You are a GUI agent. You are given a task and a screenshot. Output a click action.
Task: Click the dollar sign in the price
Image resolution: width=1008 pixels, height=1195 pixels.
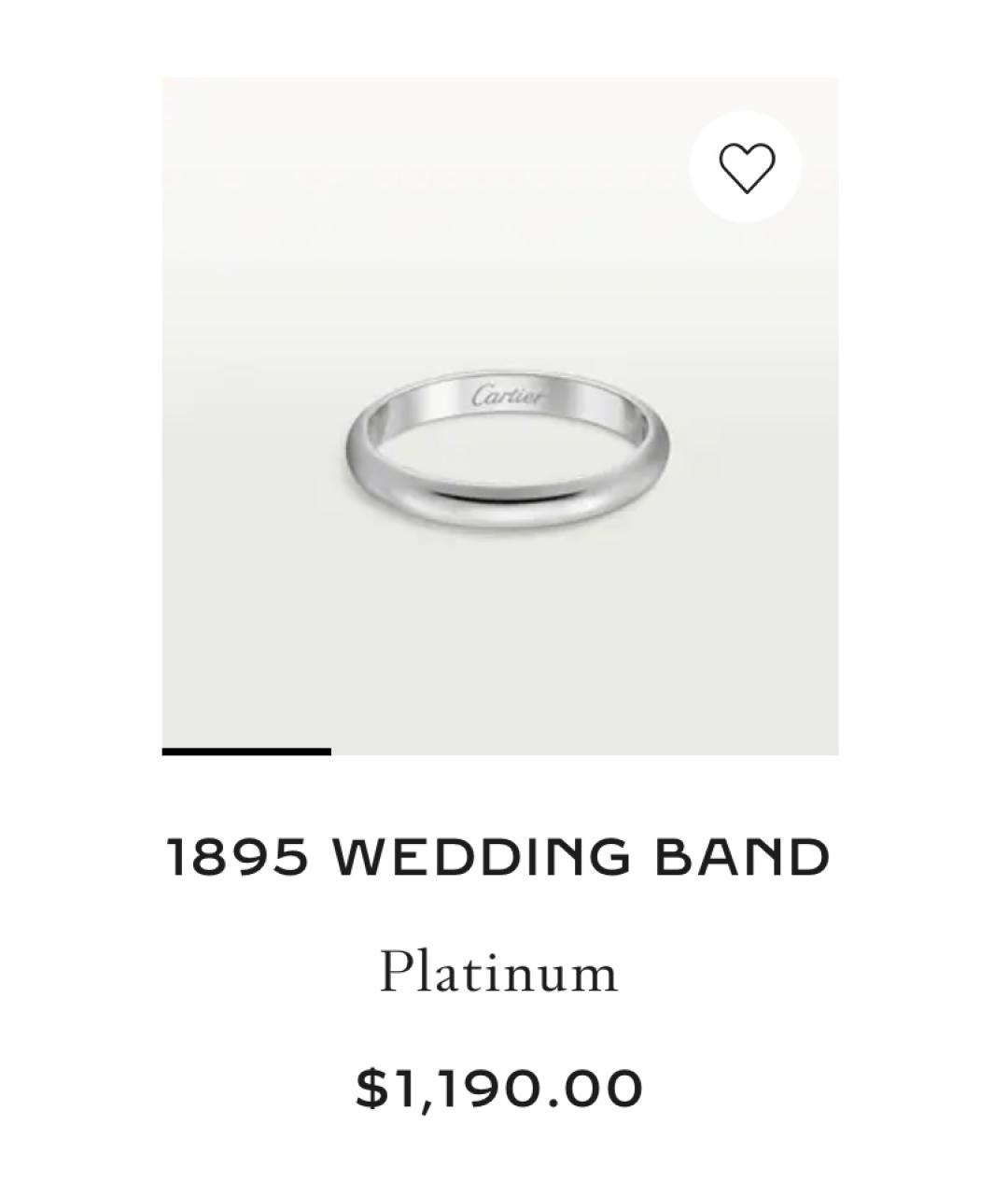[x=371, y=1089]
